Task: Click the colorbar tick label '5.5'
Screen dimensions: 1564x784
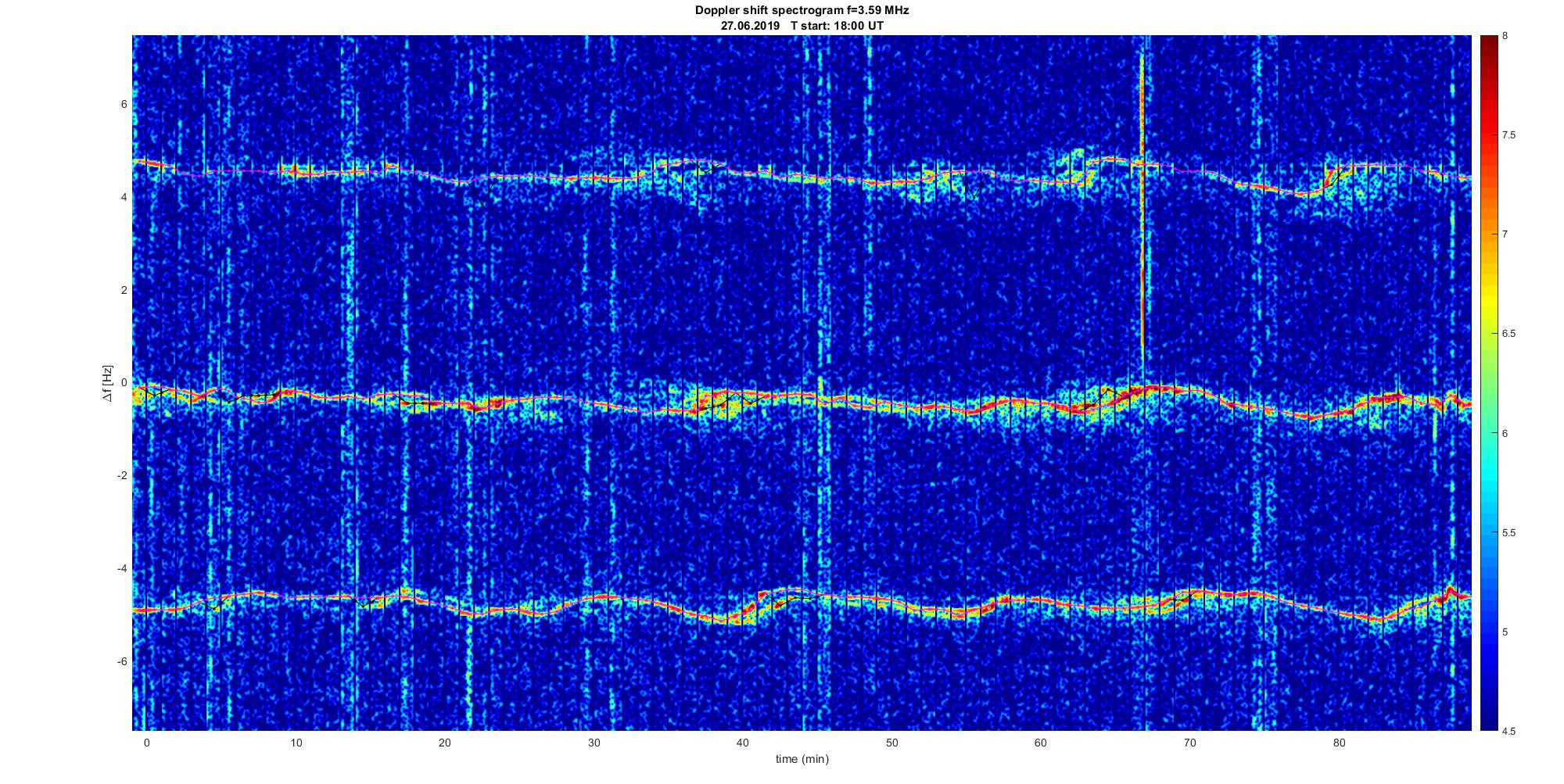Action: [1509, 533]
